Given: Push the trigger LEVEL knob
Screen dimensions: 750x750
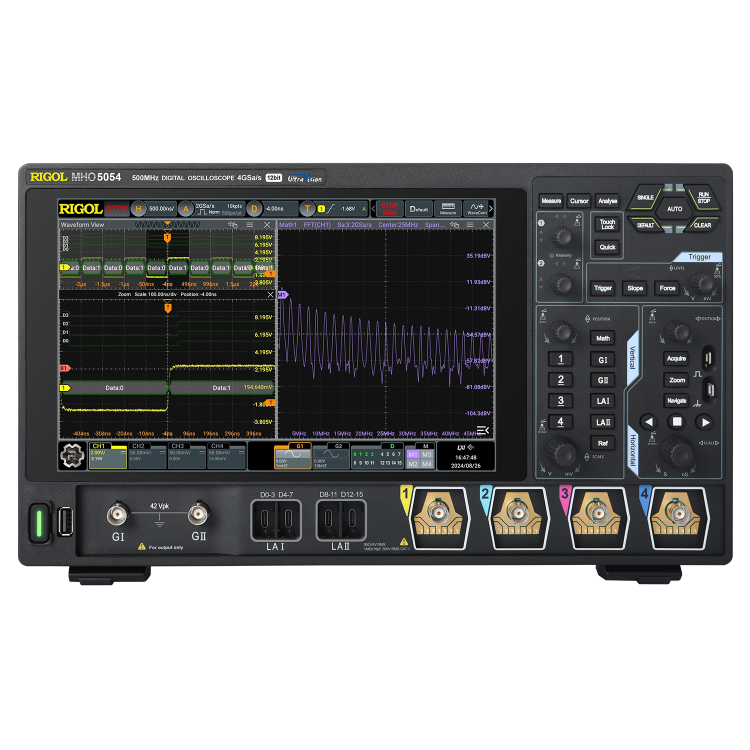Looking at the screenshot, I should [705, 284].
